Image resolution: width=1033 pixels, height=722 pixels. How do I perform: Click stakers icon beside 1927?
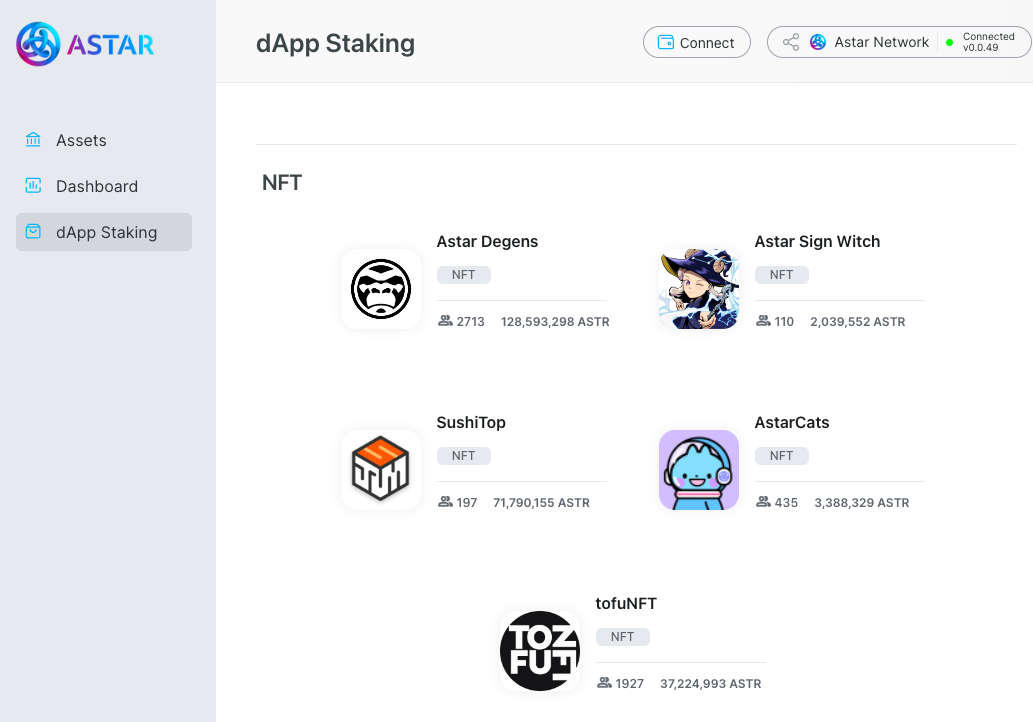coord(604,683)
